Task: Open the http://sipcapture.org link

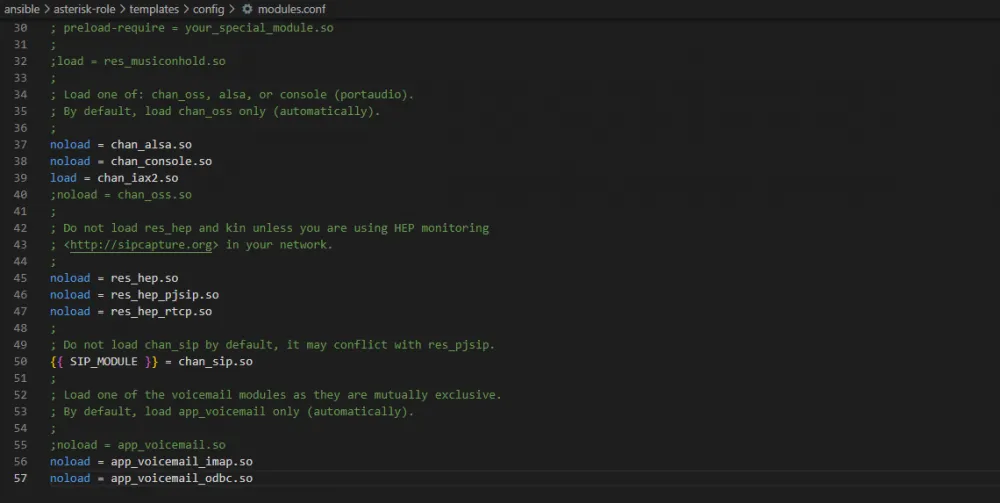Action: 141,245
